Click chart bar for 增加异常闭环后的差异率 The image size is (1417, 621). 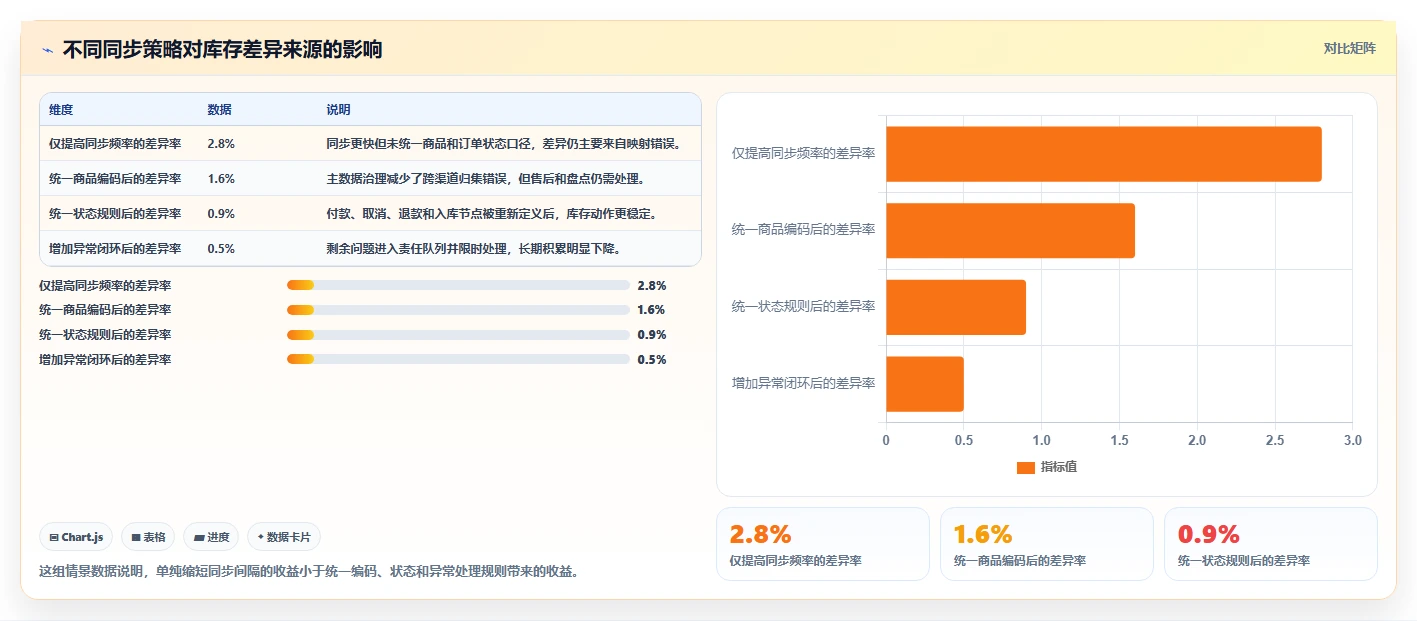pyautogui.click(x=925, y=384)
